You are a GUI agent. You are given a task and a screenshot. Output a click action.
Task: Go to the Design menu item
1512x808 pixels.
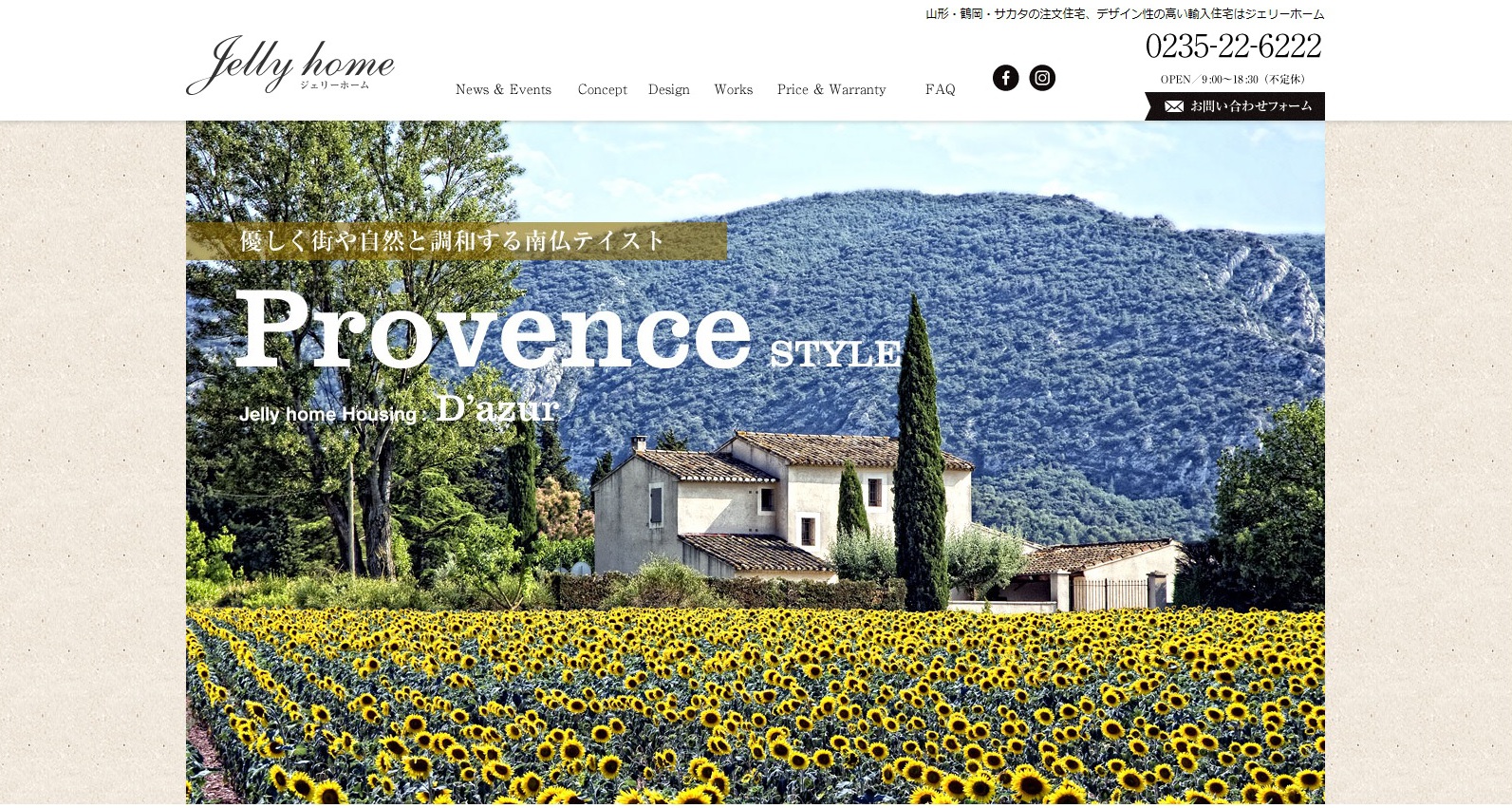[669, 89]
